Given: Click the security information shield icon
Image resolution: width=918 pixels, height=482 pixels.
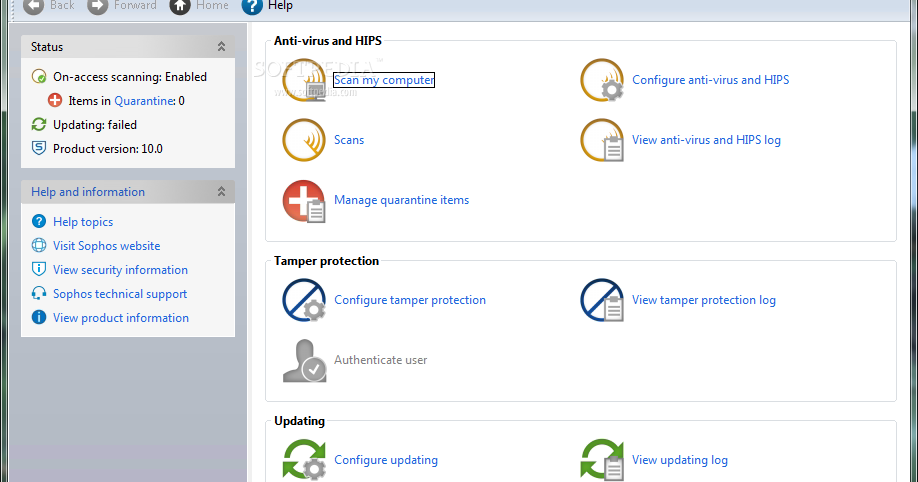Looking at the screenshot, I should 39,269.
